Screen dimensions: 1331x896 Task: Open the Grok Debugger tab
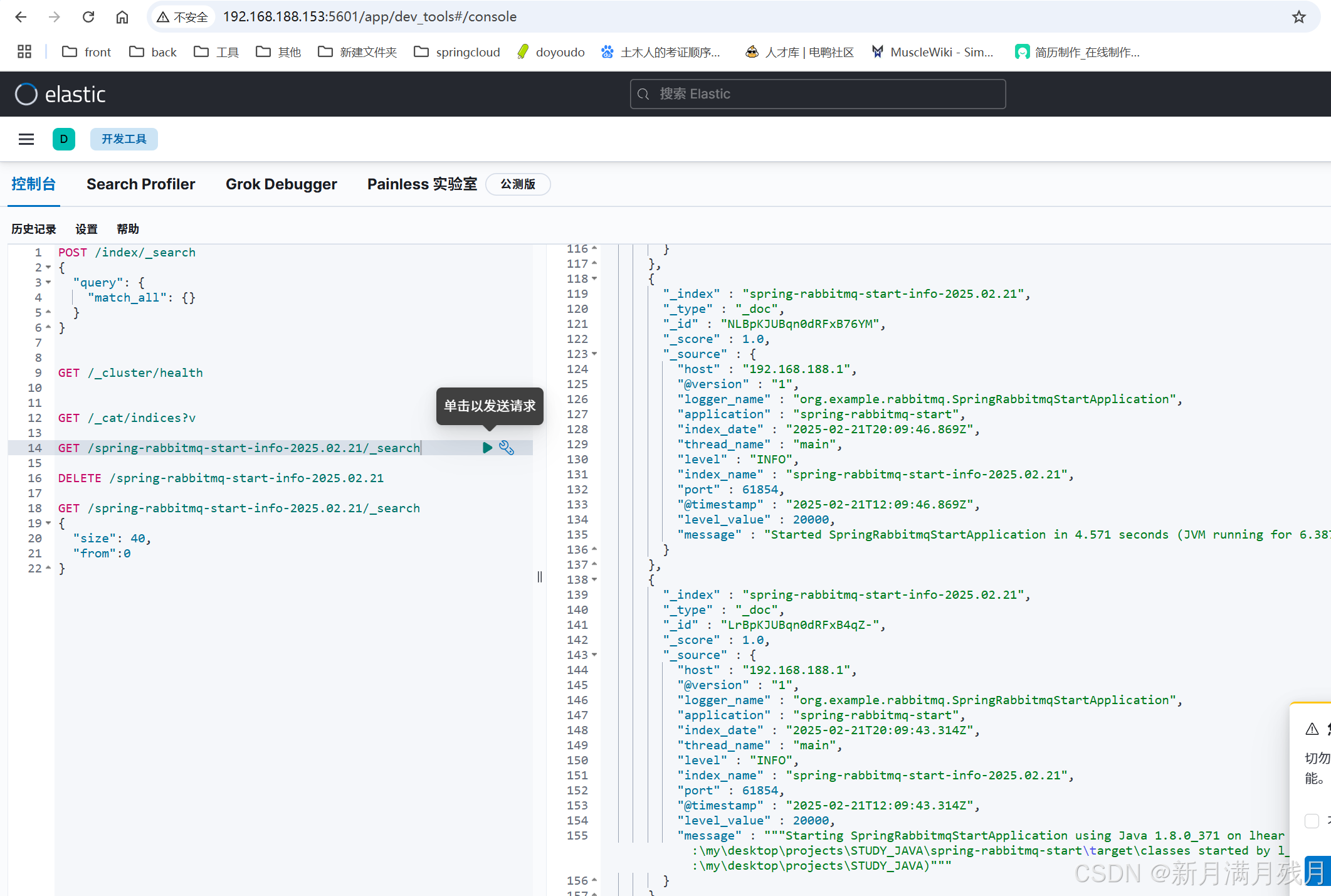(x=281, y=184)
